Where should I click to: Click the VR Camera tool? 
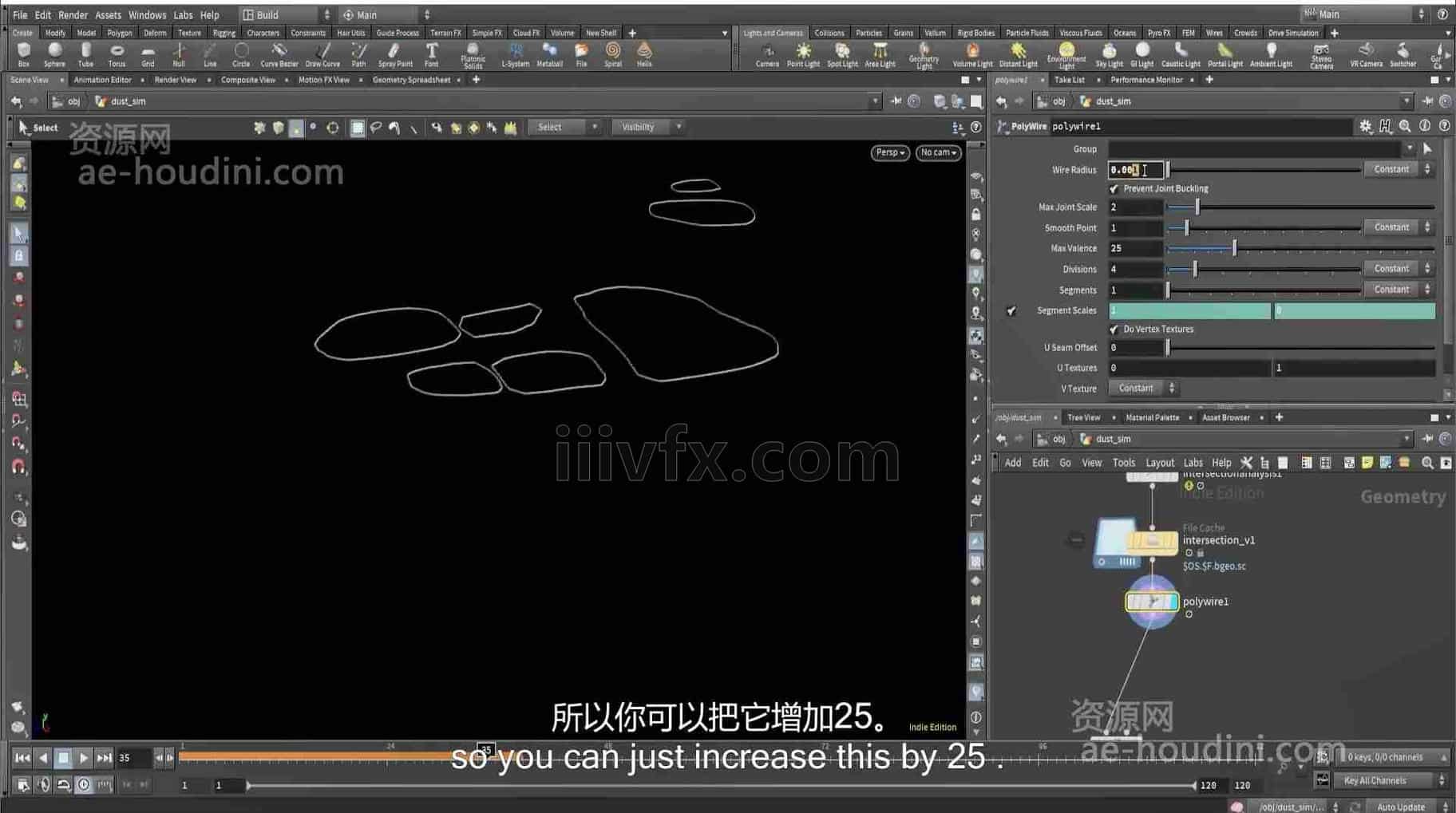(1366, 54)
